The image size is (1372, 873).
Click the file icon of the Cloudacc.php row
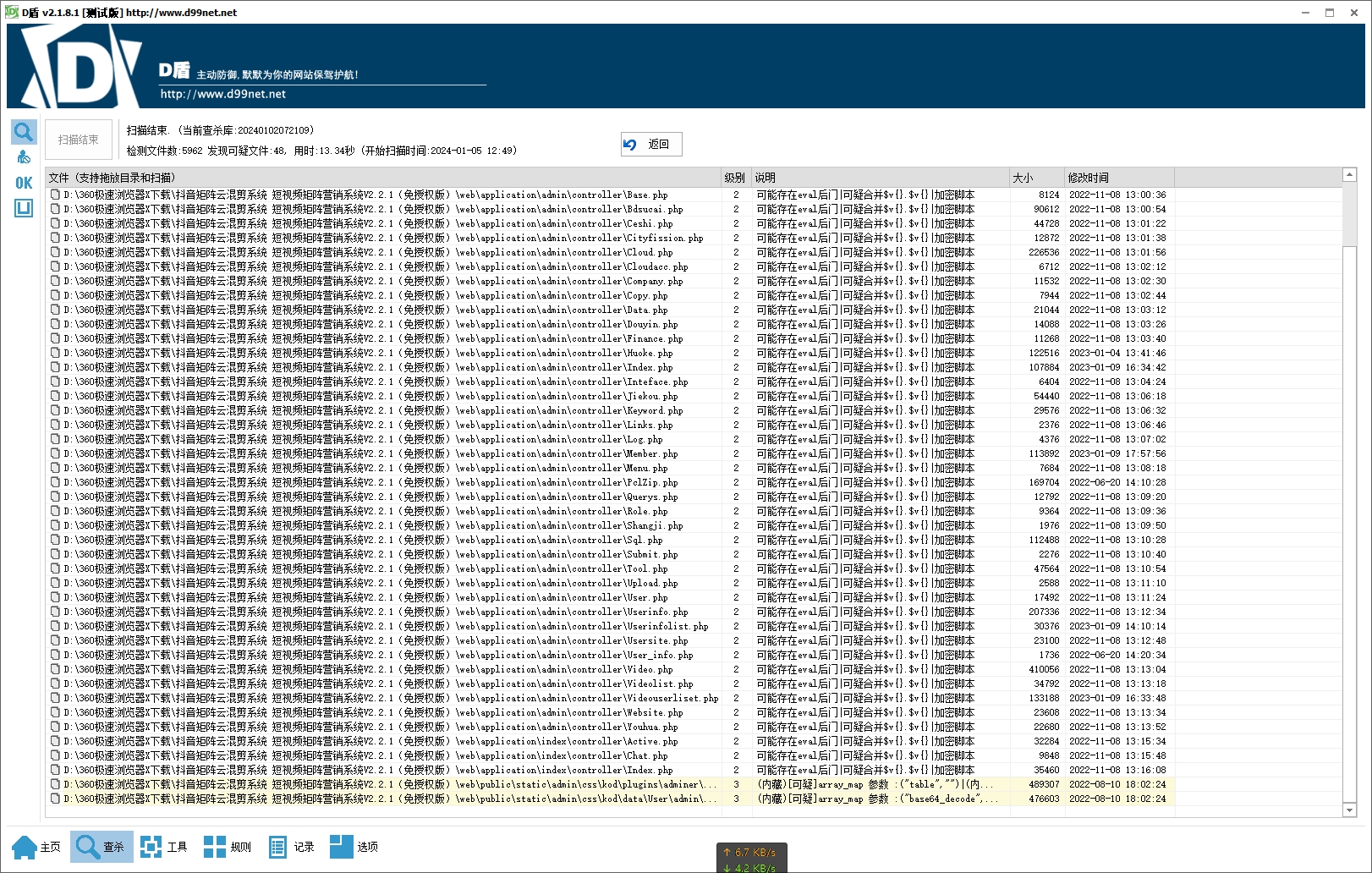click(x=55, y=266)
